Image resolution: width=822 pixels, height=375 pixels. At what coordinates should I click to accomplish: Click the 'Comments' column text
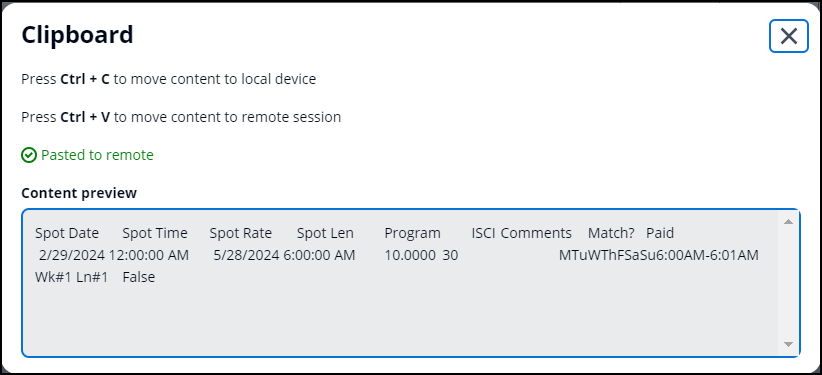536,233
